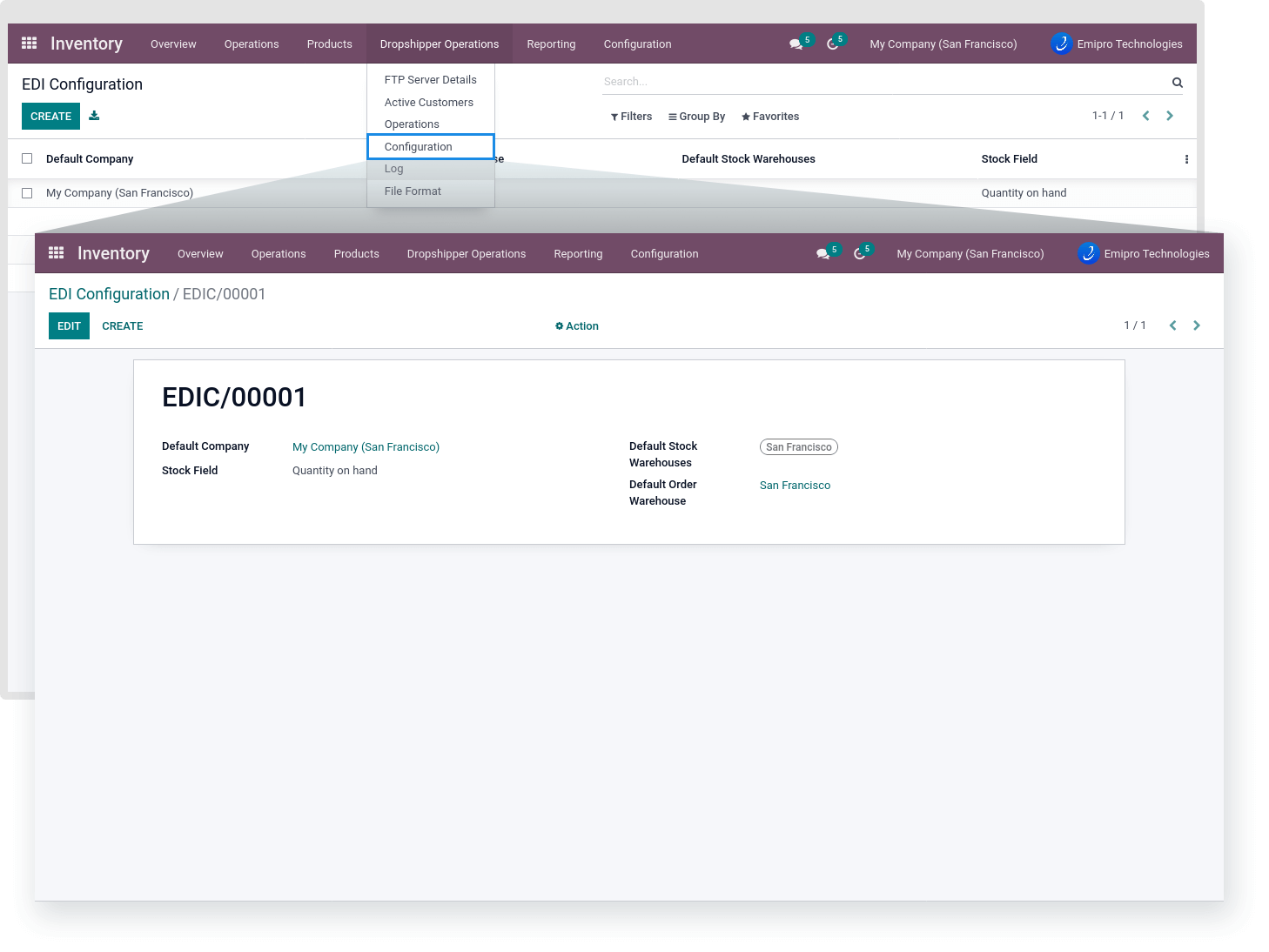Select Operations in the Dropshipper dropdown menu

click(412, 124)
